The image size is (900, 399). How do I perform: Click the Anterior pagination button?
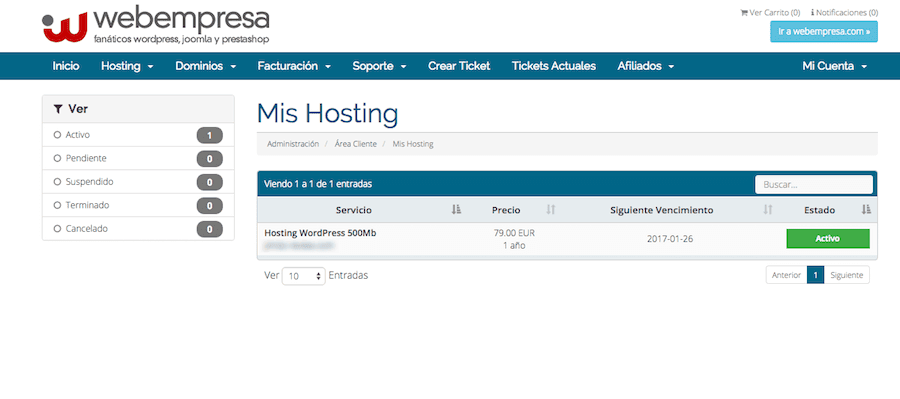tap(786, 275)
